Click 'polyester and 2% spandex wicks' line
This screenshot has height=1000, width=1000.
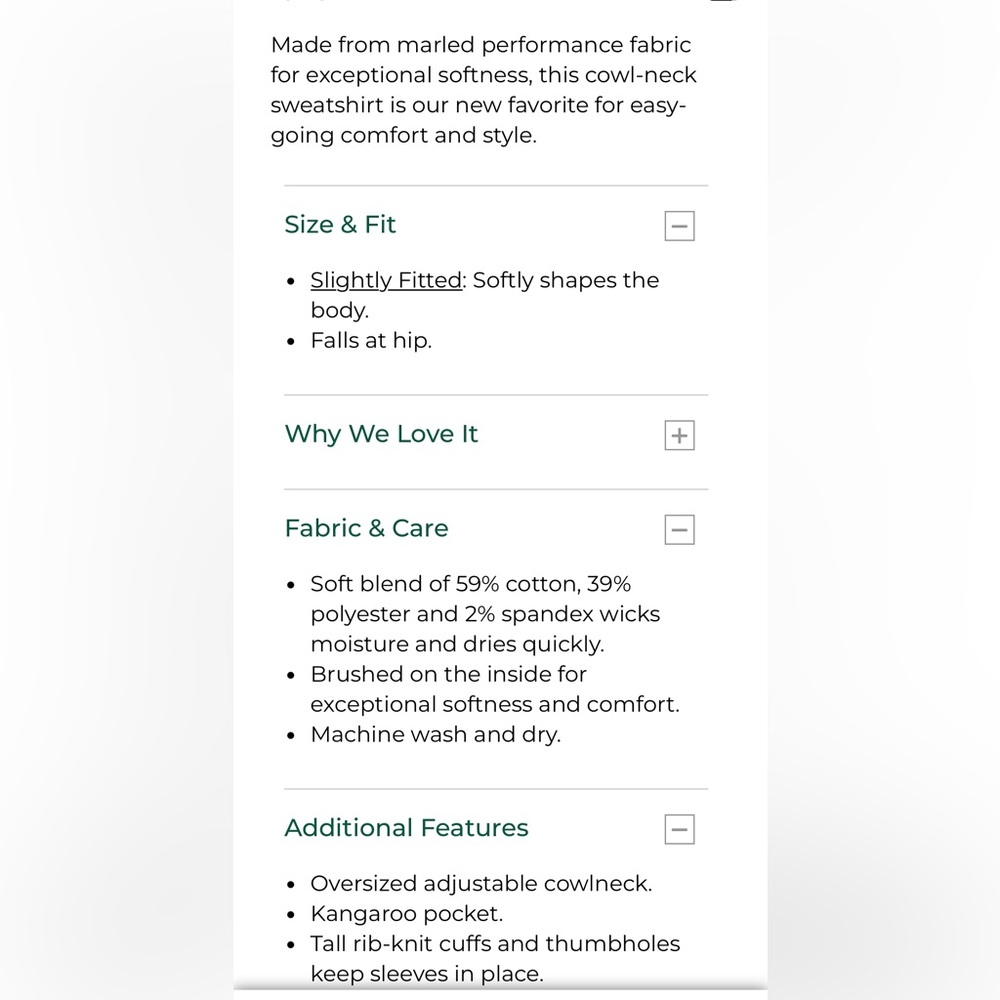coord(485,614)
